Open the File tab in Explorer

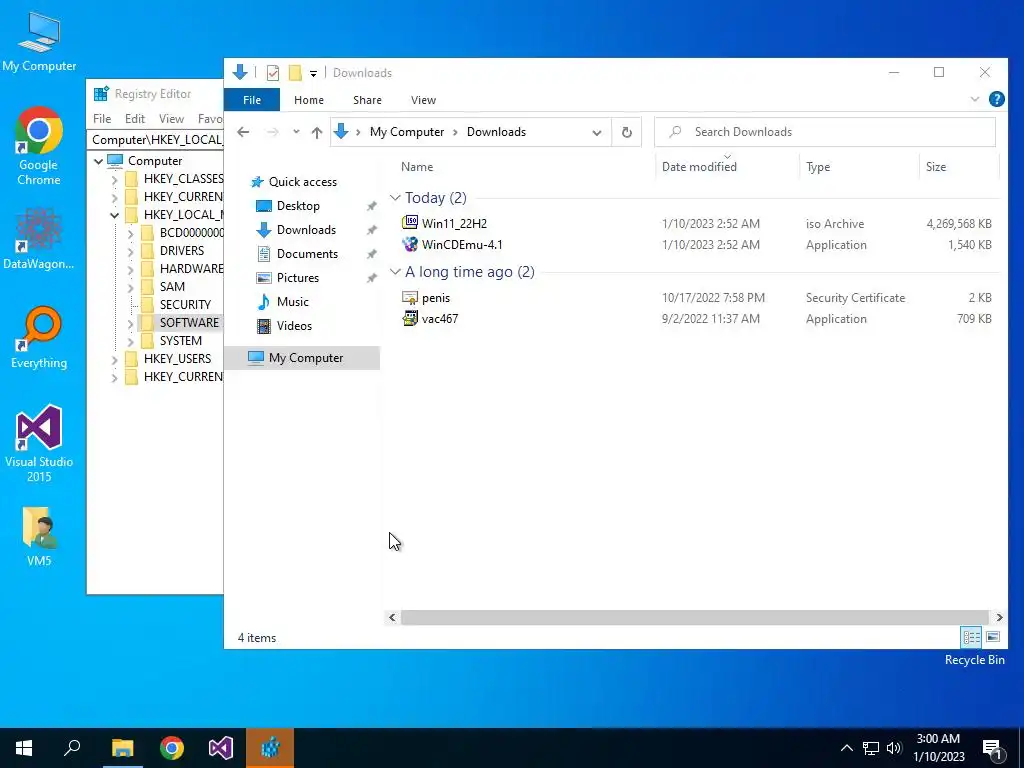pos(251,100)
